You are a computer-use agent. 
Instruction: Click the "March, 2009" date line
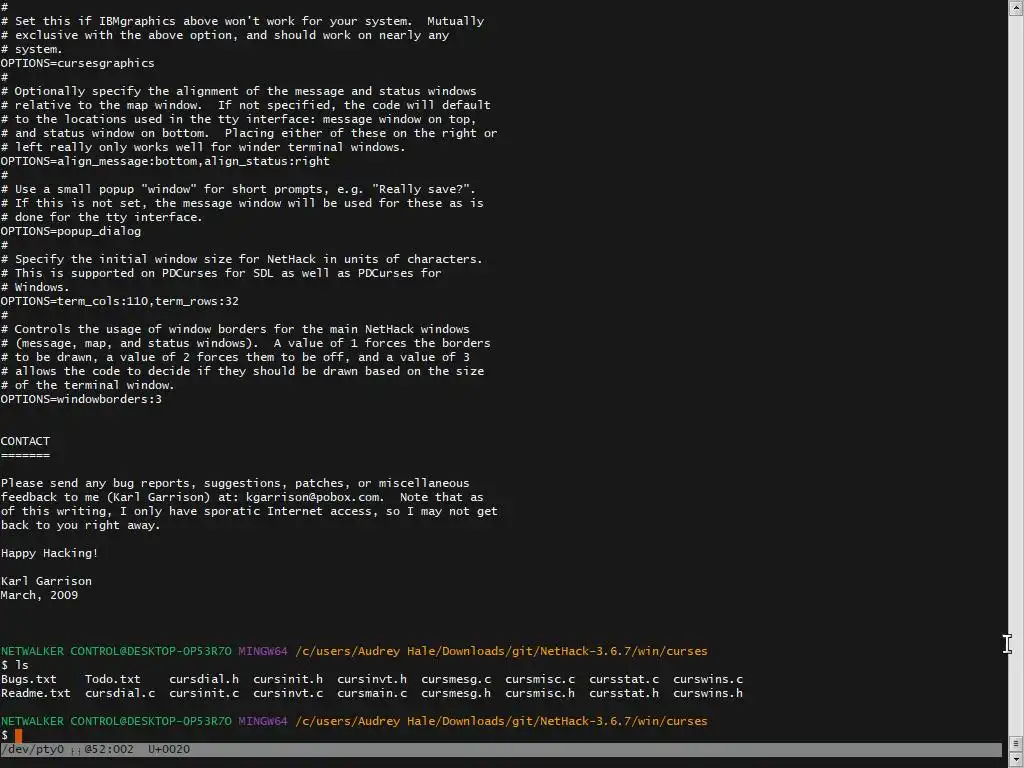click(39, 596)
